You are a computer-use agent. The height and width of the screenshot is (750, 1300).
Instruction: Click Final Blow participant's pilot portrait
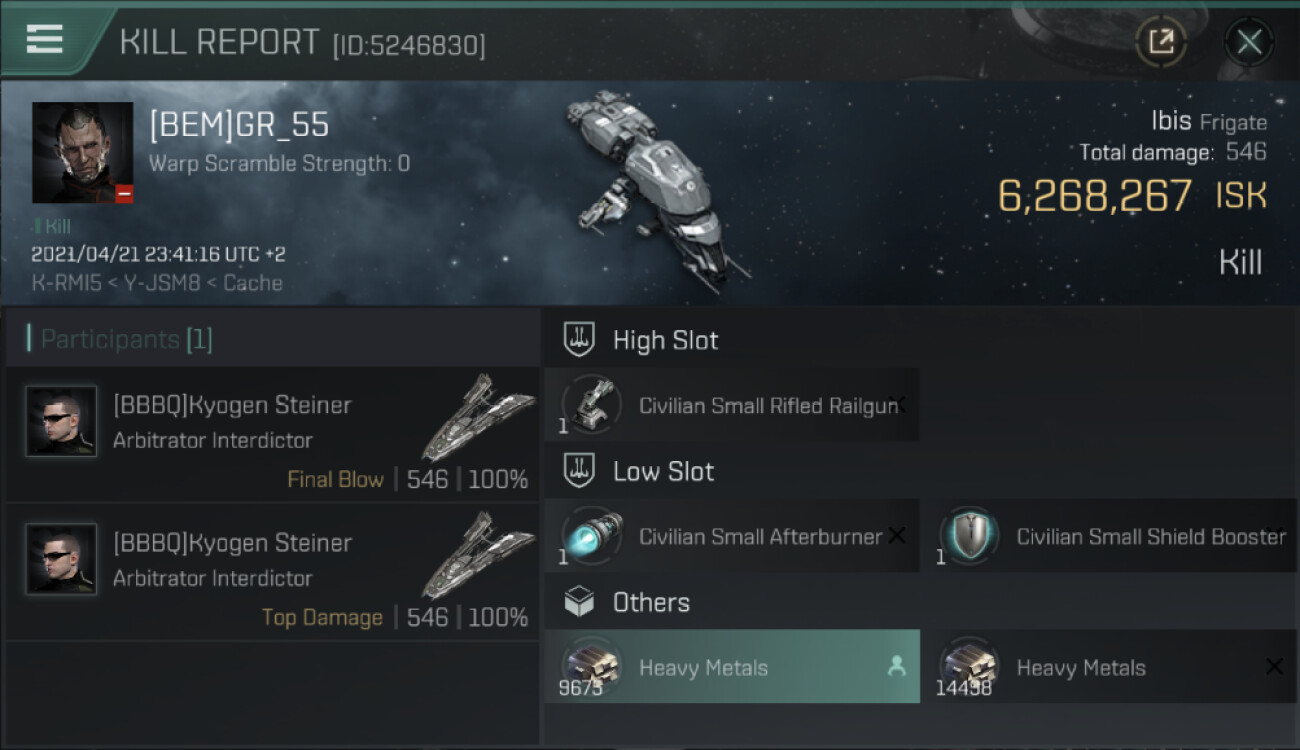(x=61, y=421)
